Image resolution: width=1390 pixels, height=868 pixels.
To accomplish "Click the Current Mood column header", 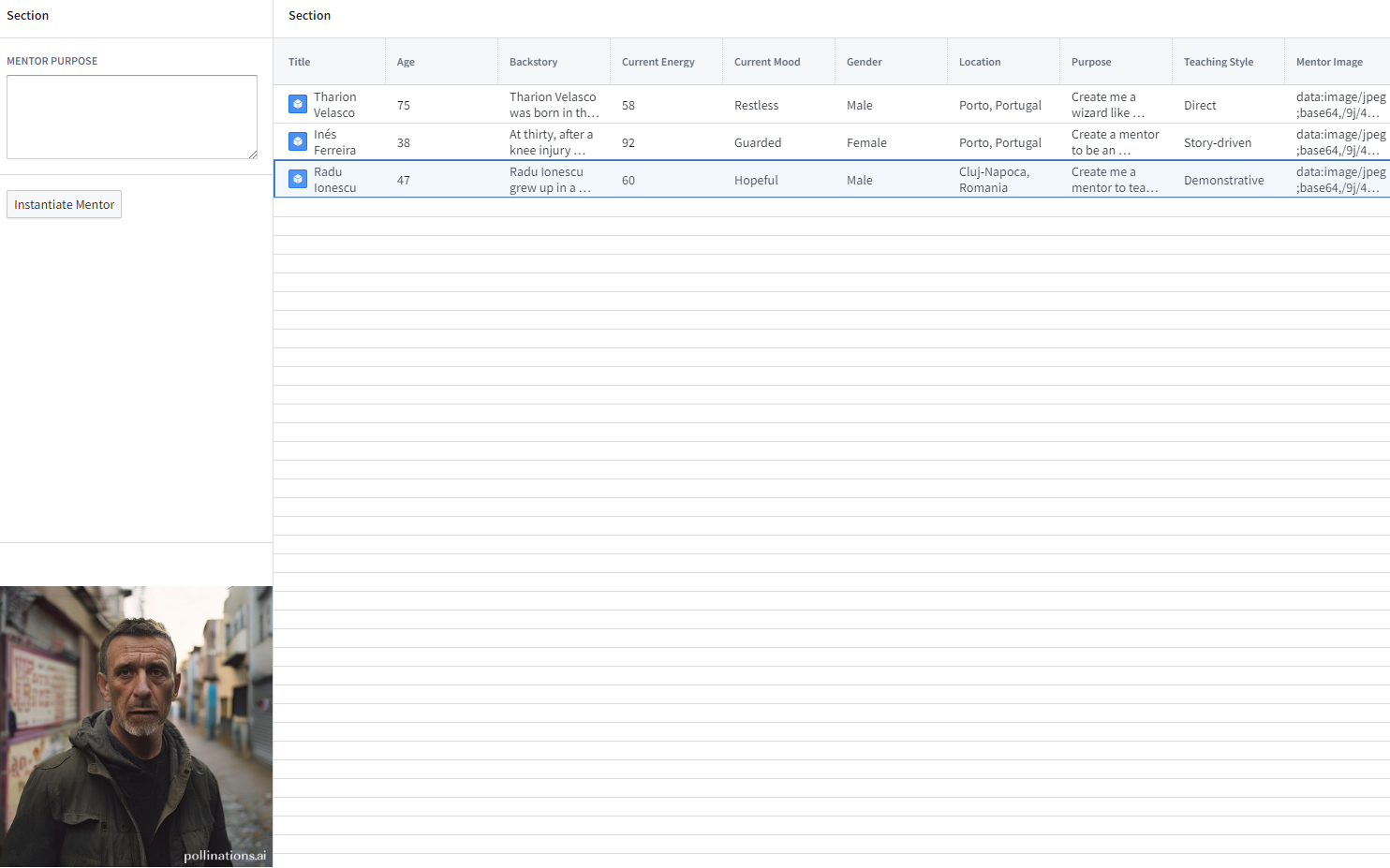I will [x=766, y=62].
